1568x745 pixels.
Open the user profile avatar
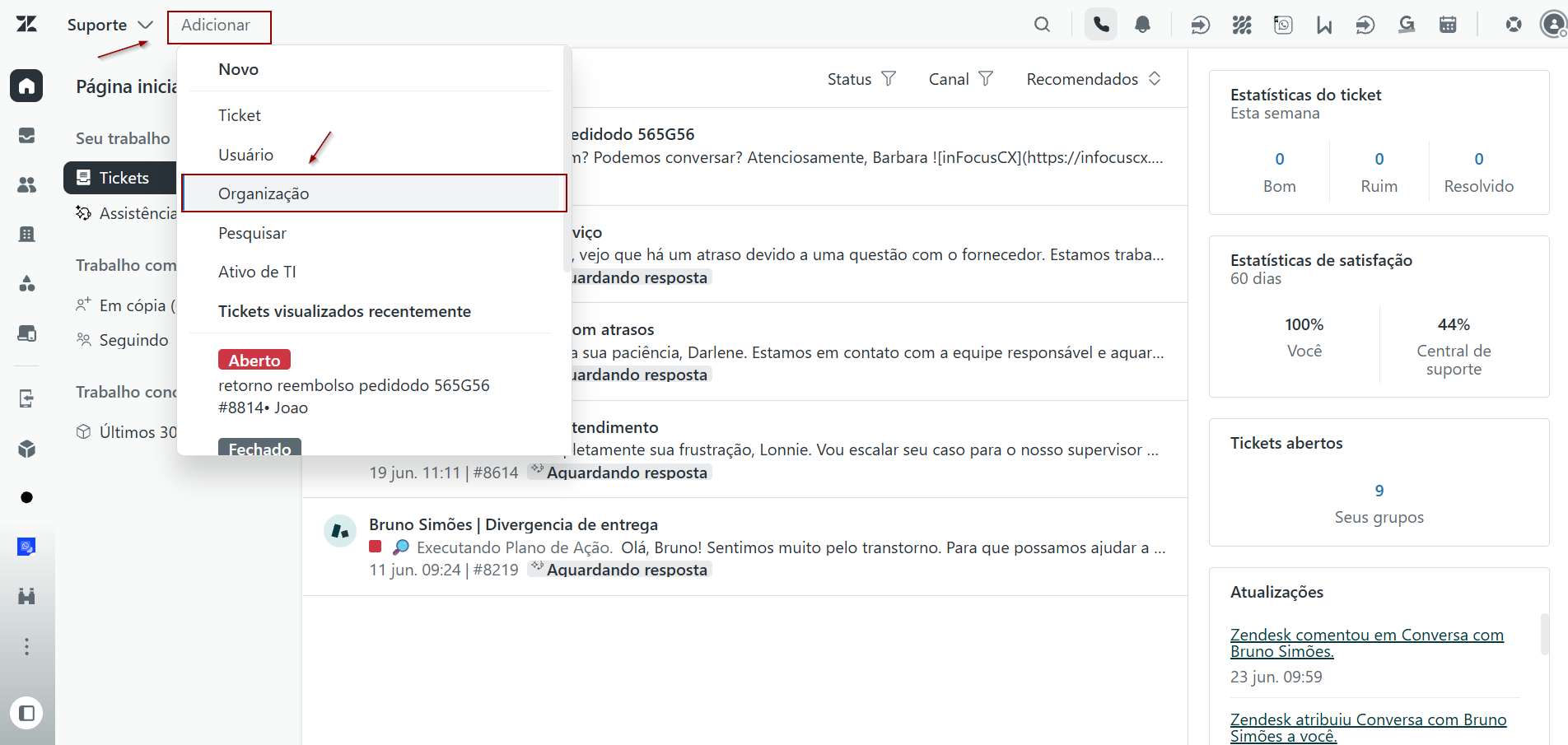(x=1553, y=25)
